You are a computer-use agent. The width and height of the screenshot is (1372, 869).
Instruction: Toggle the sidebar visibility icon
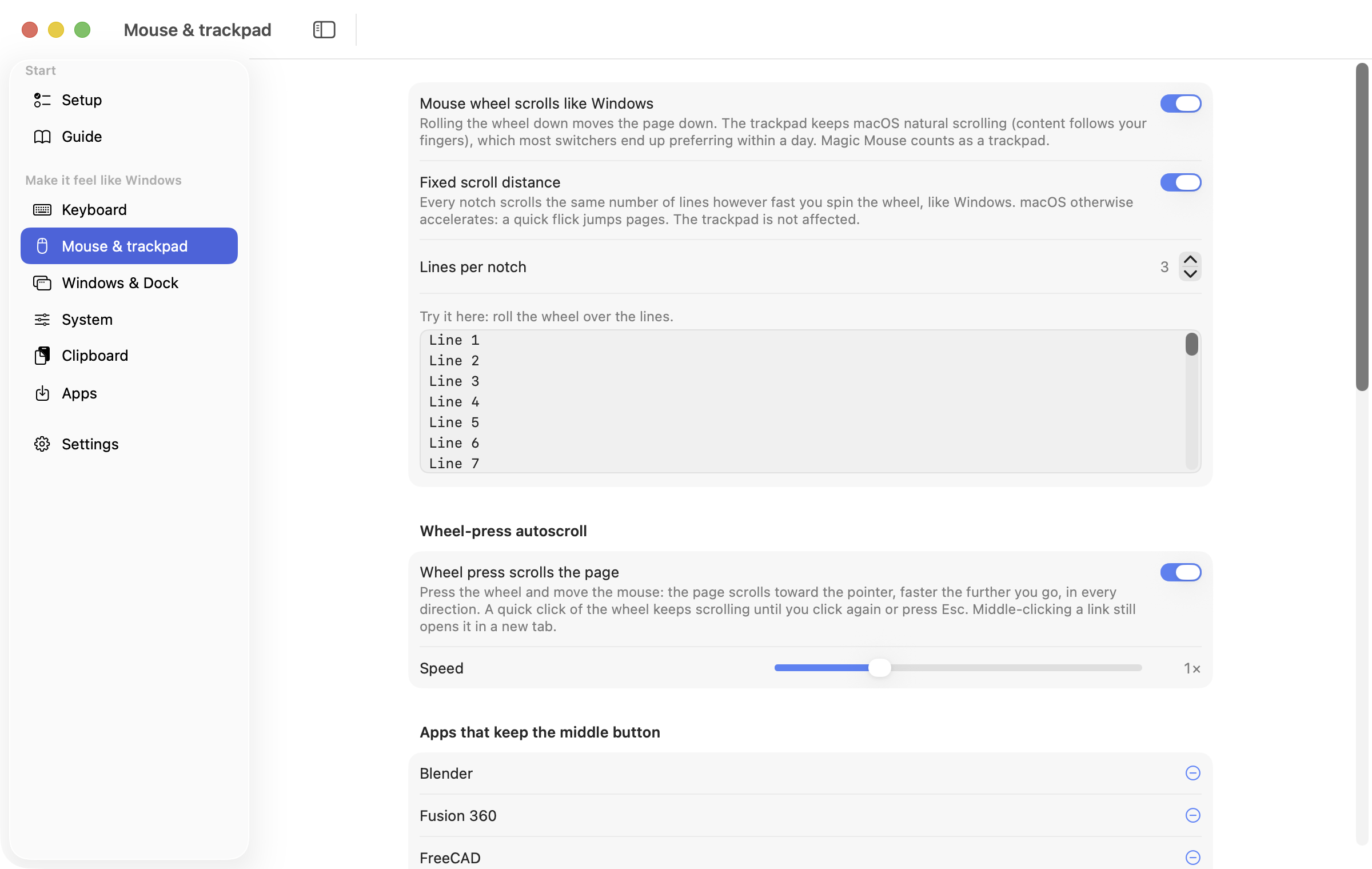pos(324,30)
